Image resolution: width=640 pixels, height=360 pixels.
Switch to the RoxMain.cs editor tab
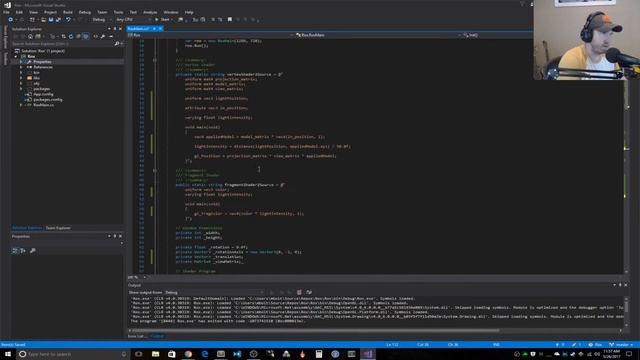[139, 29]
